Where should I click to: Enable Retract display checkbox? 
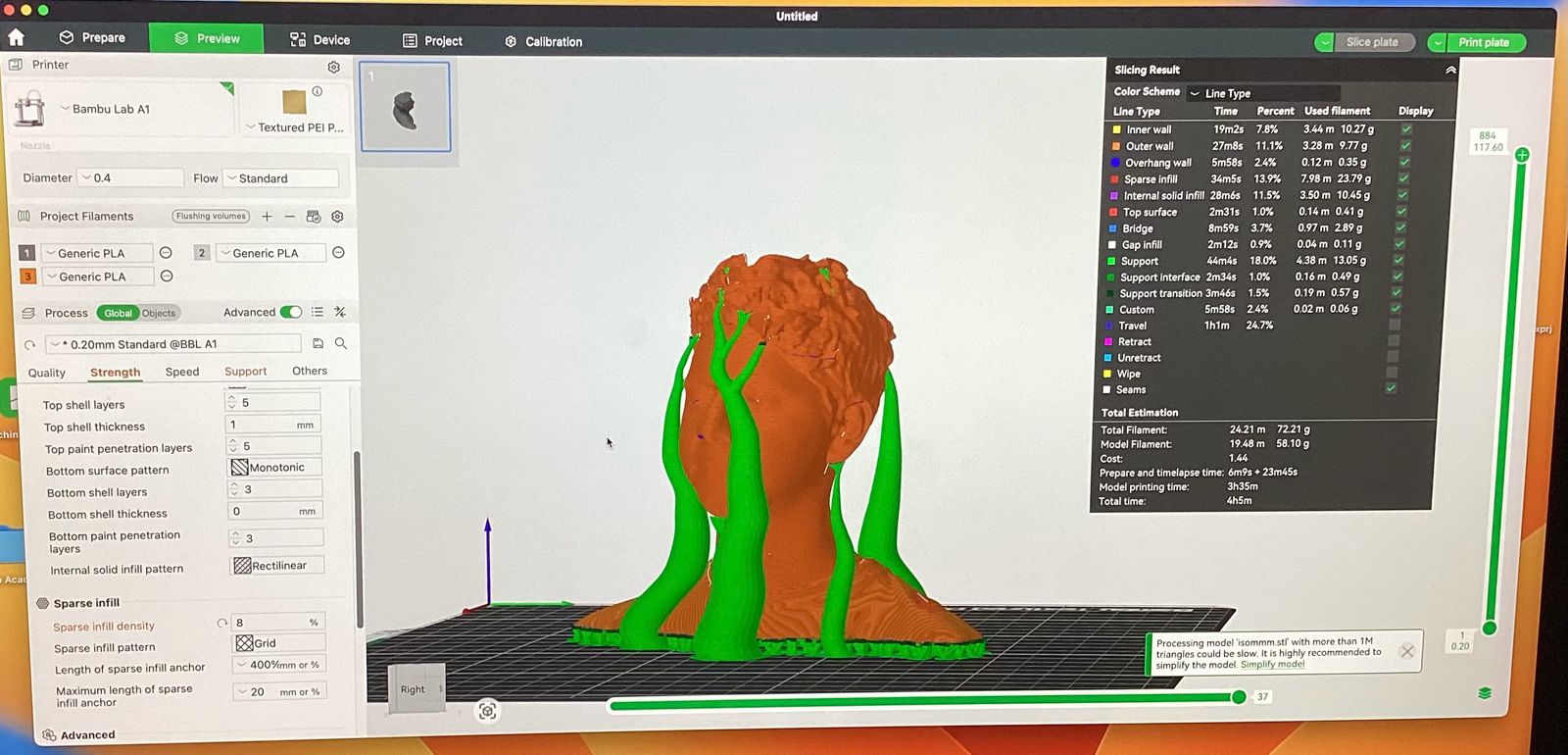tap(1393, 341)
